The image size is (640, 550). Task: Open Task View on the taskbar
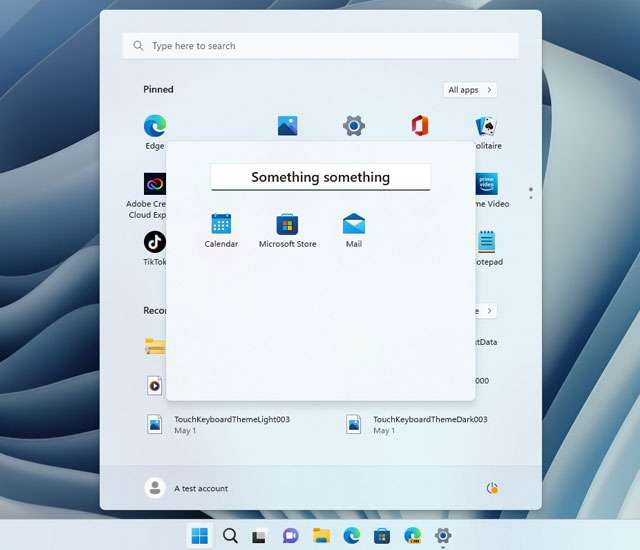tap(260, 536)
